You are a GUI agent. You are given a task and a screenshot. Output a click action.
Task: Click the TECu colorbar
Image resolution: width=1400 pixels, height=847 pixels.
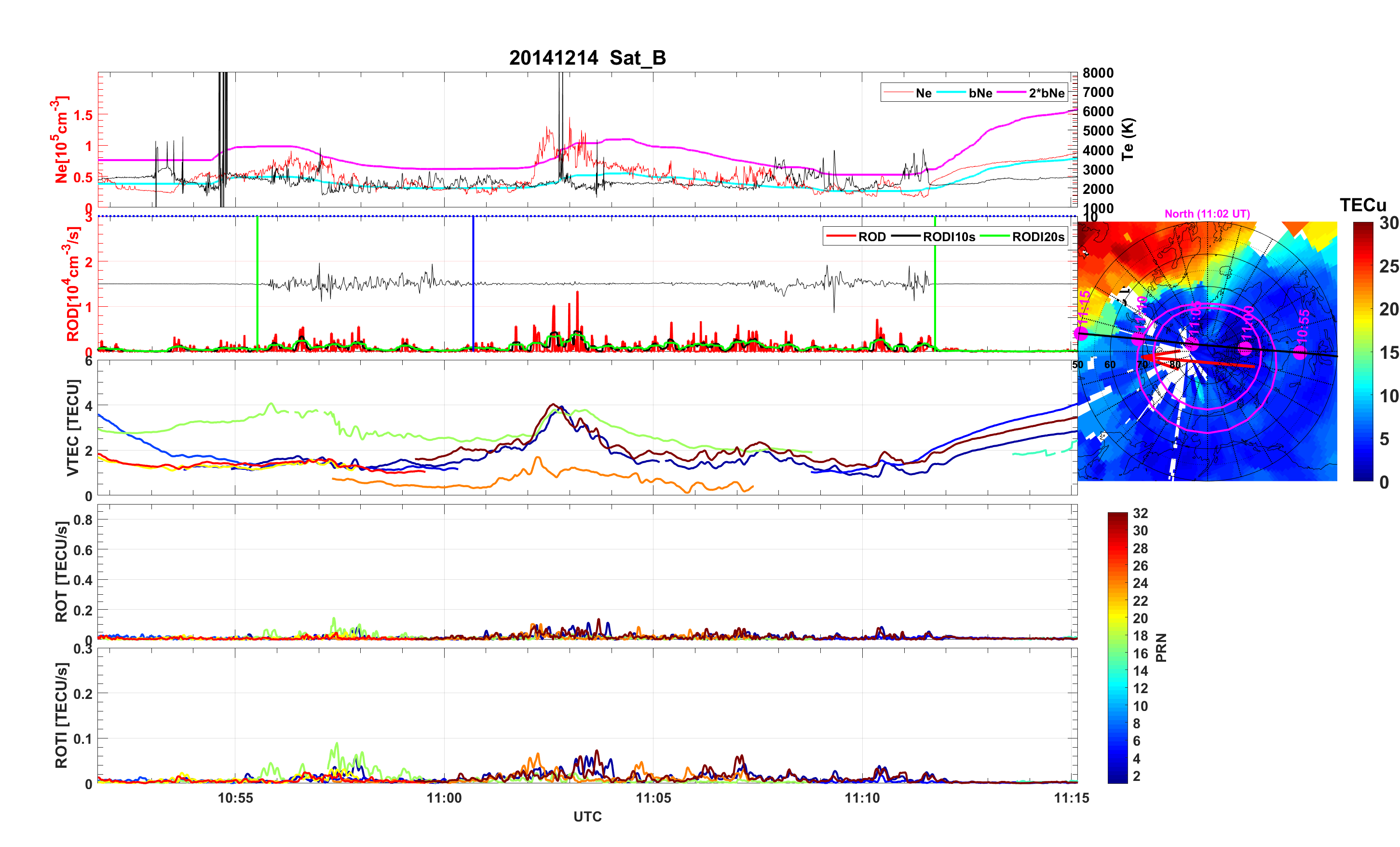1362,351
